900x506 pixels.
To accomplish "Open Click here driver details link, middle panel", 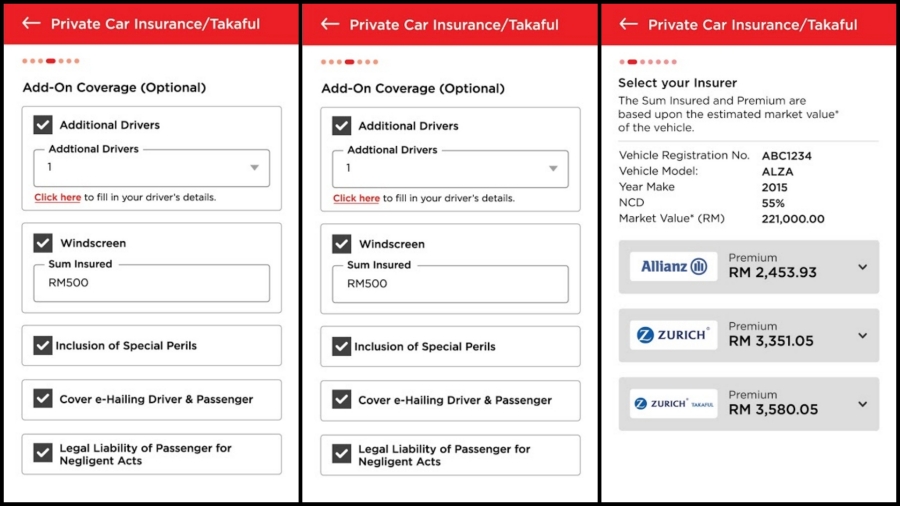I will (x=356, y=198).
